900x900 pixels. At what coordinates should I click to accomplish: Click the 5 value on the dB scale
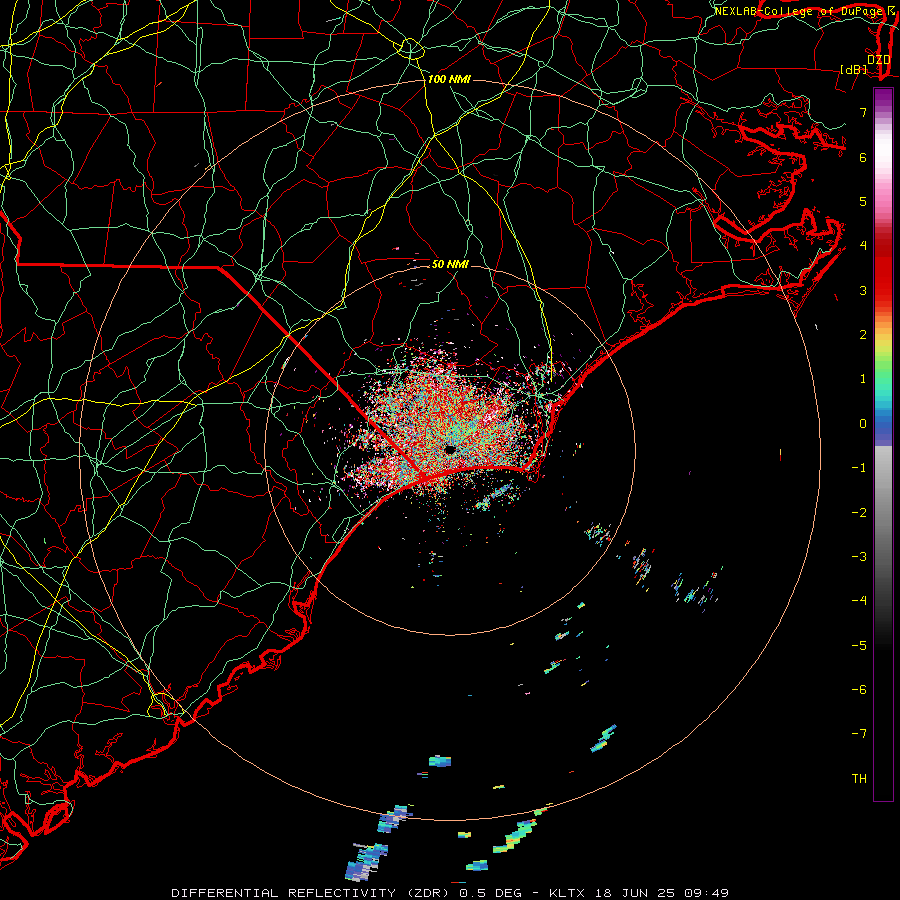click(863, 201)
